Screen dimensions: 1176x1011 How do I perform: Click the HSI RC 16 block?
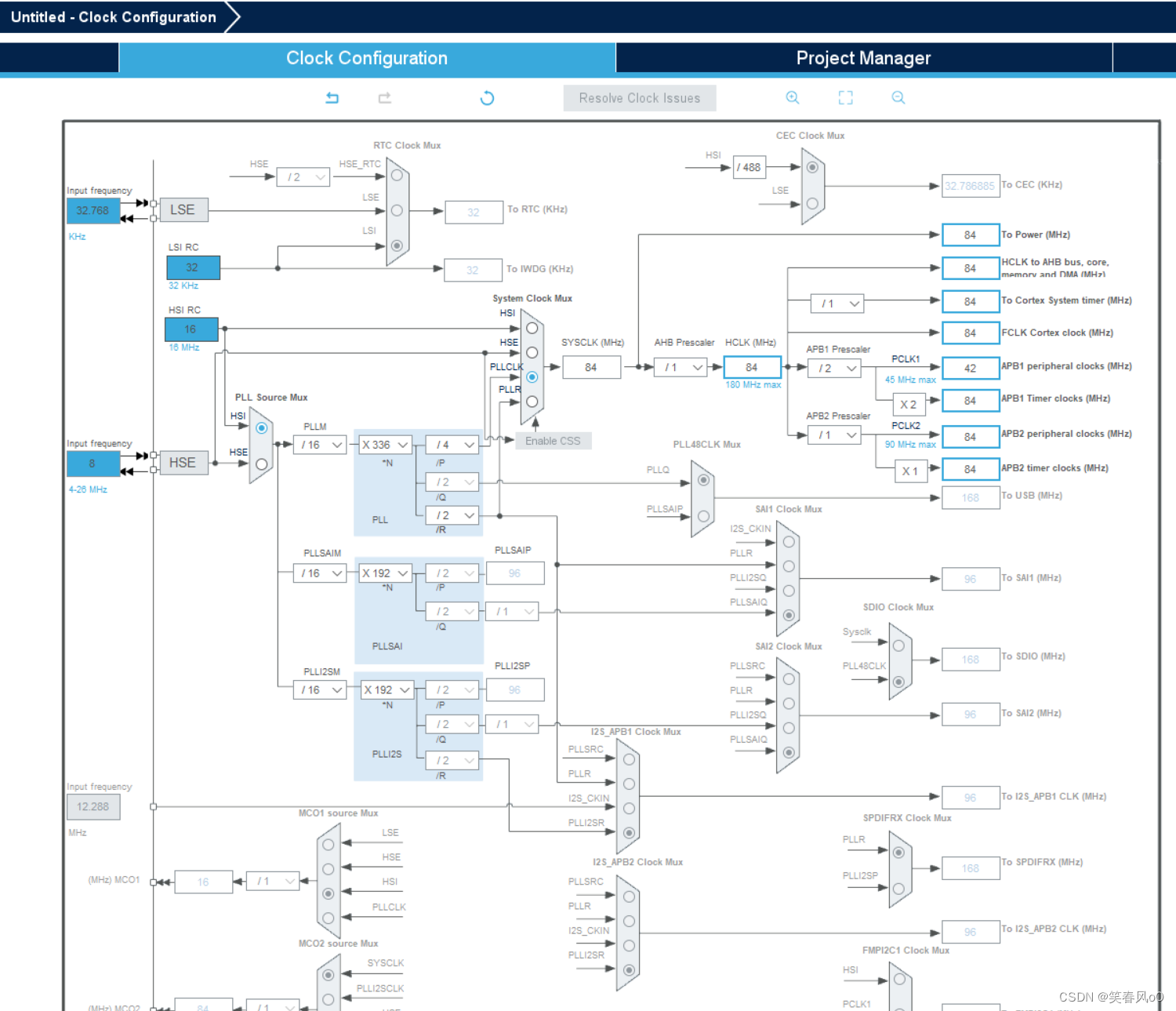click(191, 329)
